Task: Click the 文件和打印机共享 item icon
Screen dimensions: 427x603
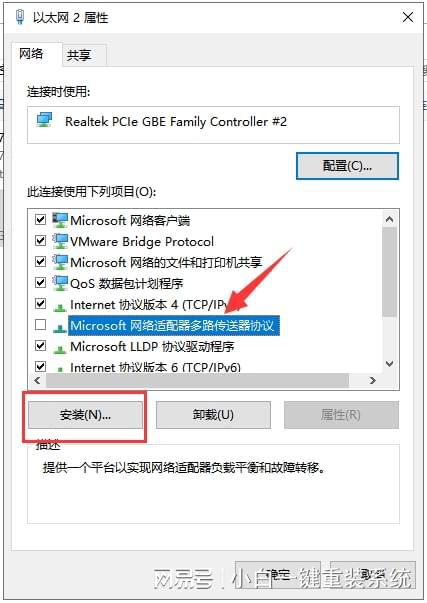Action: click(x=60, y=262)
